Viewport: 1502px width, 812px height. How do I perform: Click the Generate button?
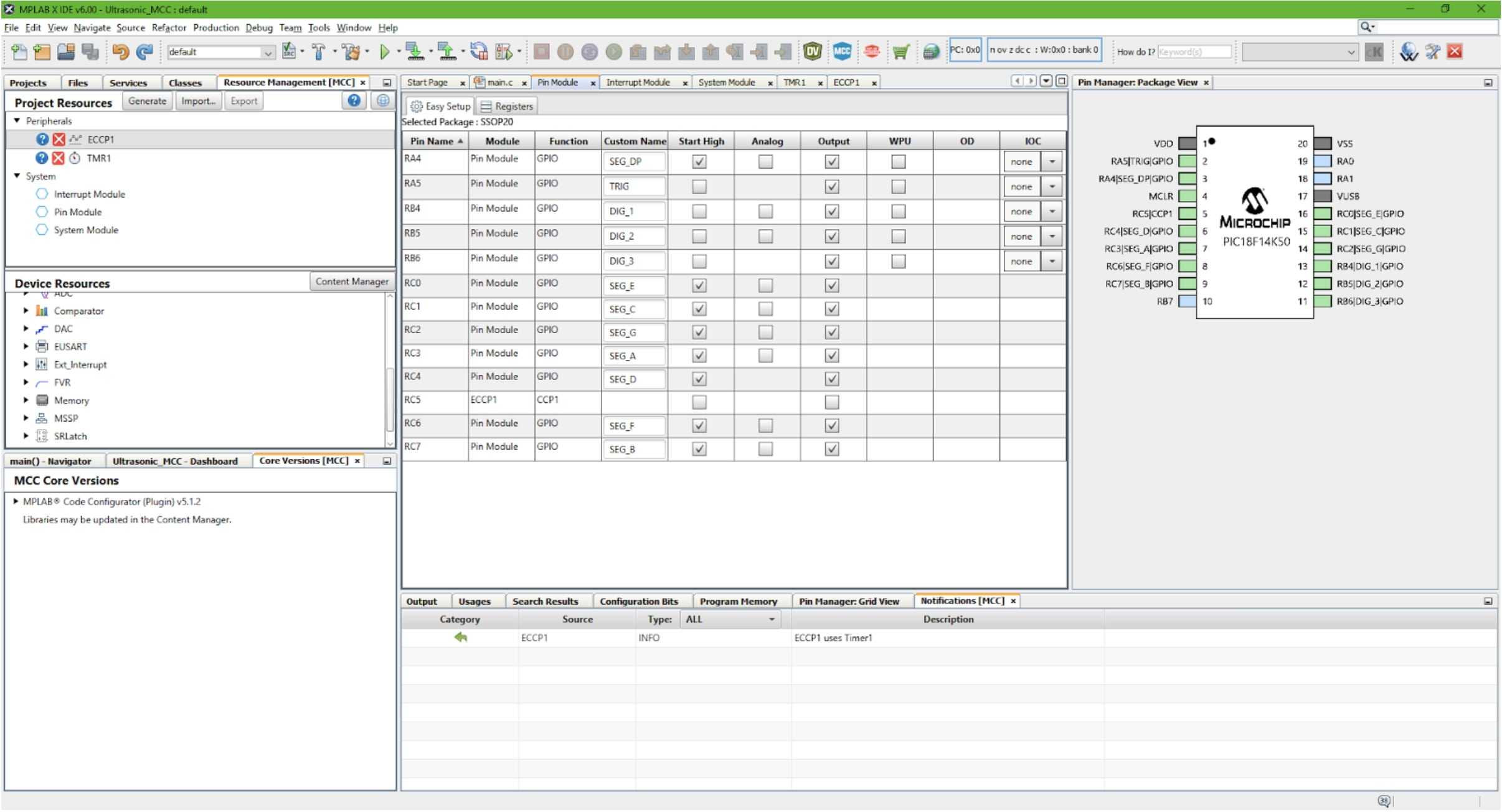147,101
